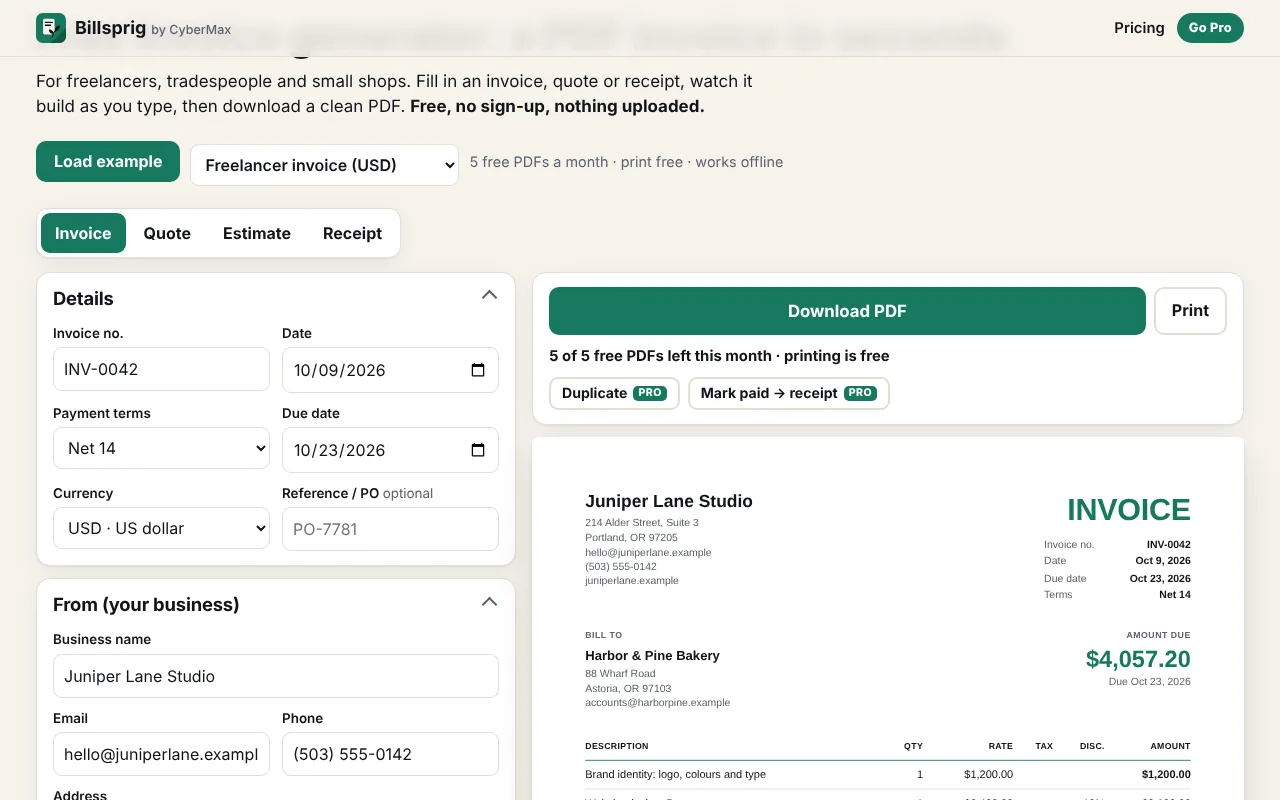Click "accounts@harborpine.example" in the preview

pos(658,703)
